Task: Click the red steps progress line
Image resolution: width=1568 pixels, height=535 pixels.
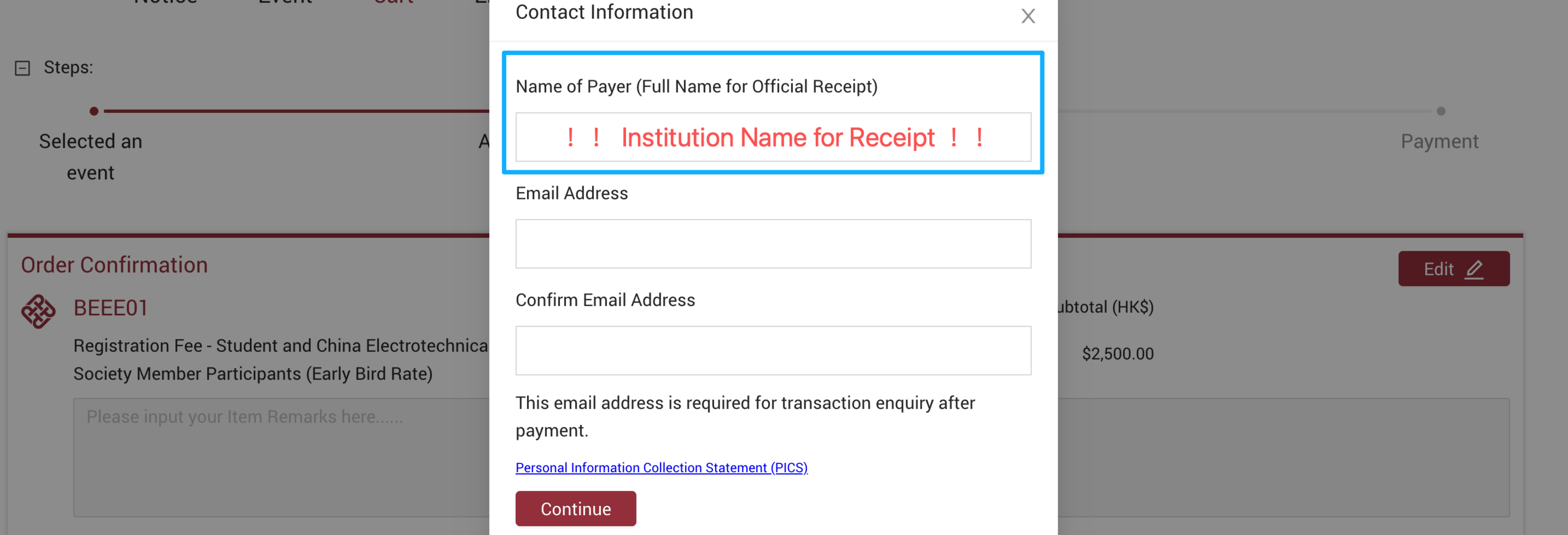Action: point(292,111)
